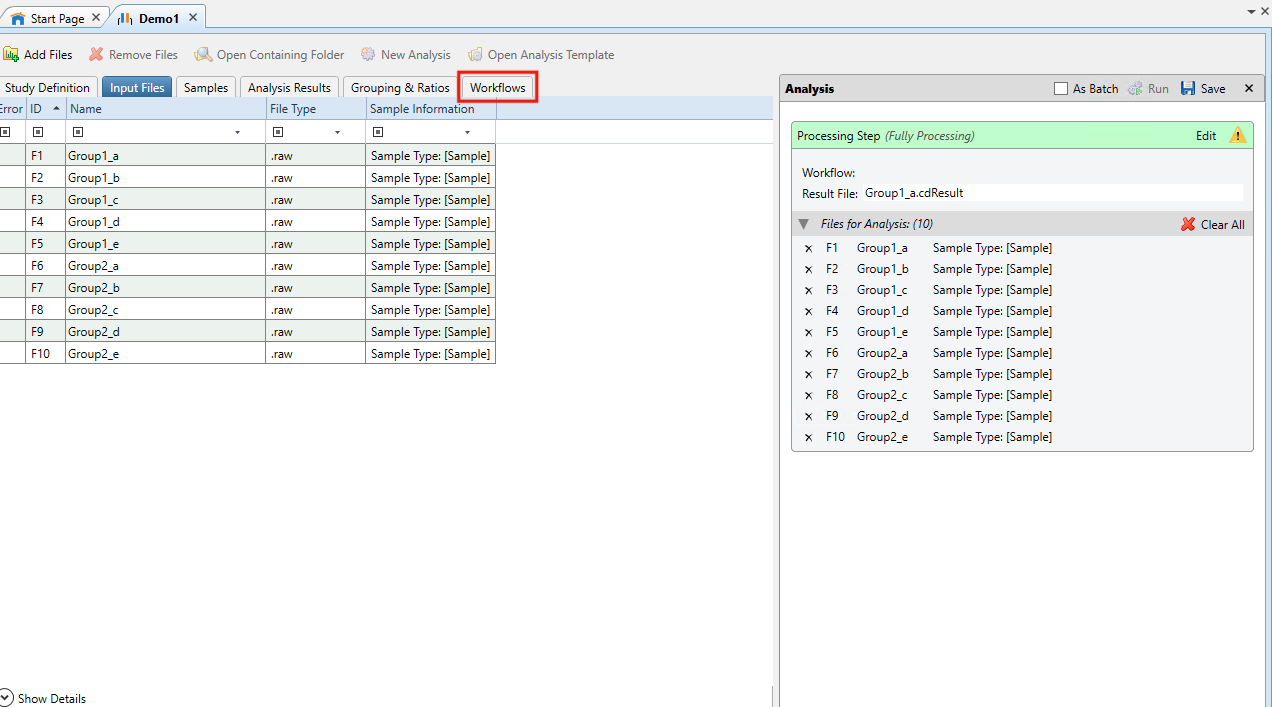The width and height of the screenshot is (1272, 707).
Task: Click the File Type column header
Action: click(x=316, y=109)
